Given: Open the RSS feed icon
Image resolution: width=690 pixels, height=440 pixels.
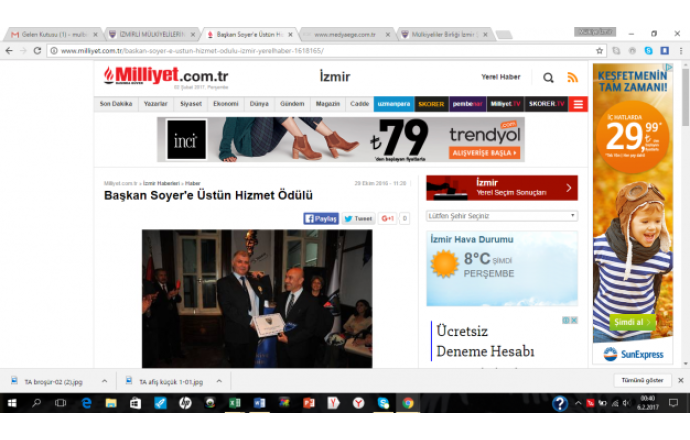Looking at the screenshot, I should (x=573, y=78).
